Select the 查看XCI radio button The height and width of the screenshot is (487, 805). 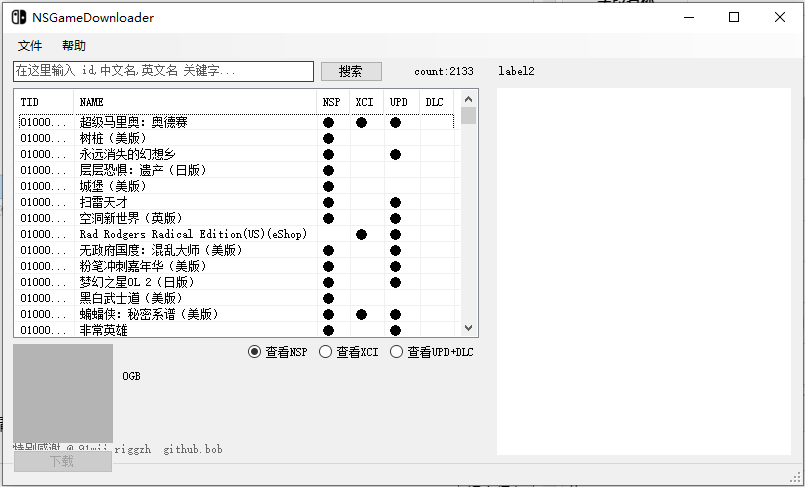tap(325, 352)
